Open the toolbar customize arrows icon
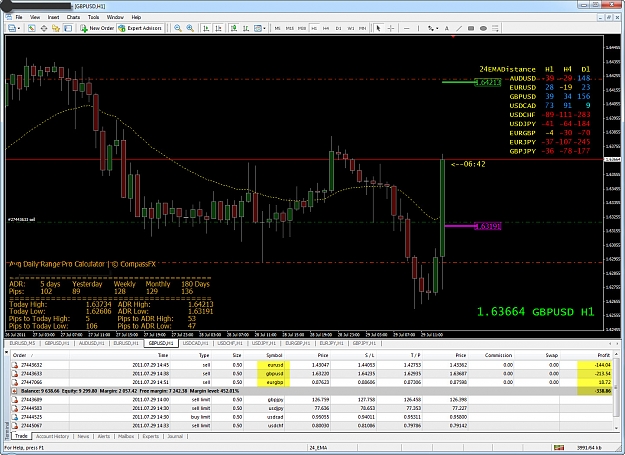 (x=495, y=28)
